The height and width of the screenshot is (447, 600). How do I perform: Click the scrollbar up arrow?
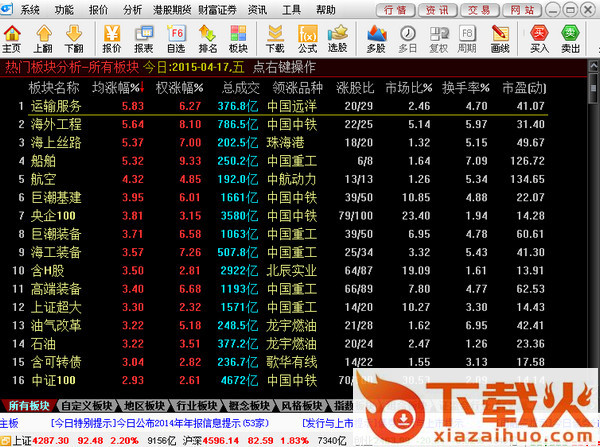click(593, 65)
